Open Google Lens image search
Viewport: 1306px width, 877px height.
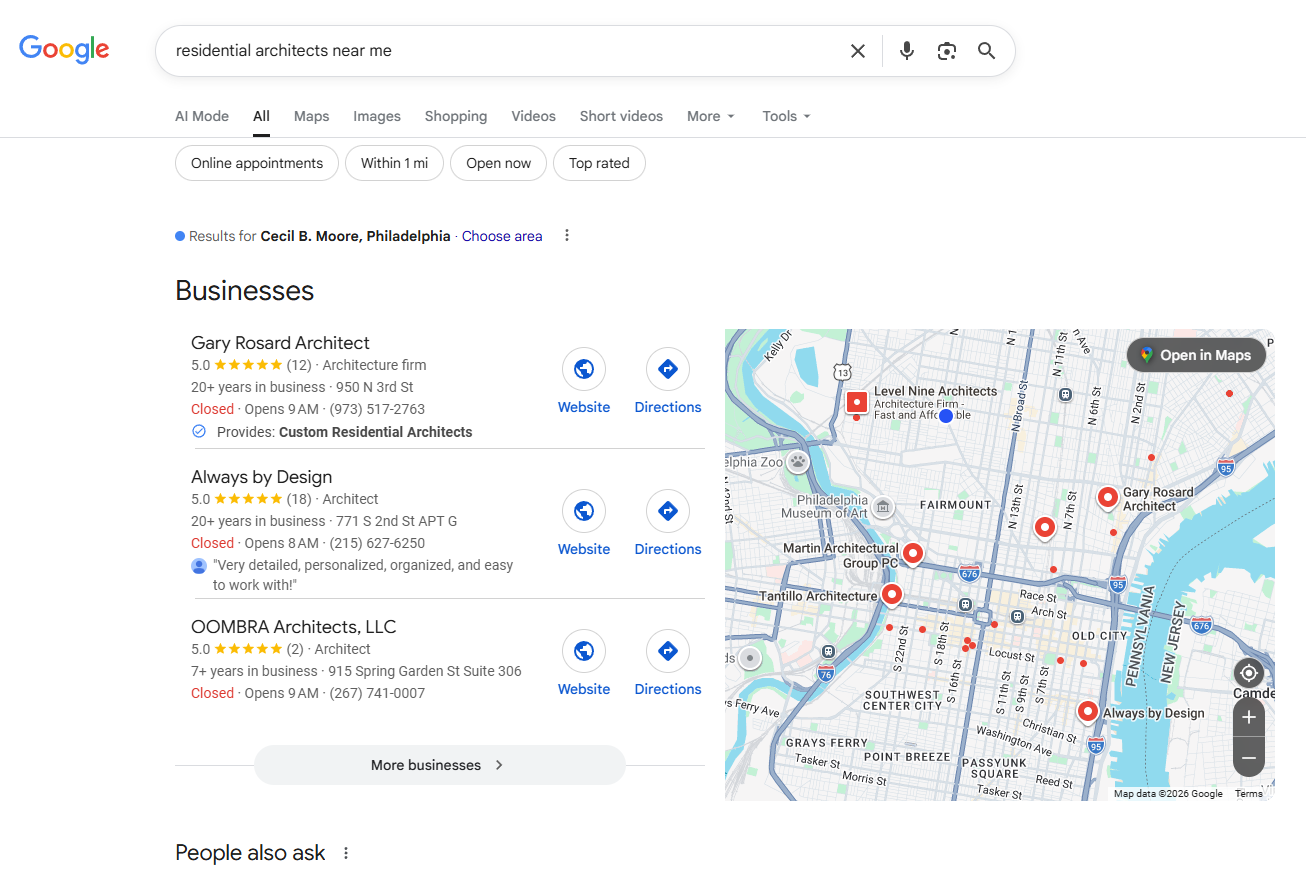(x=946, y=51)
